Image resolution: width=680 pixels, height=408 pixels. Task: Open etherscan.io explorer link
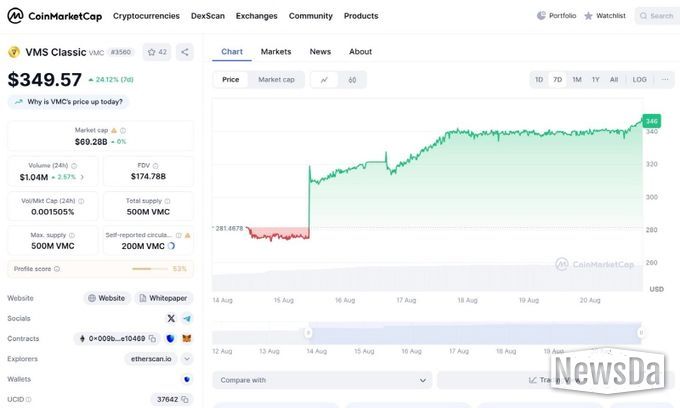point(151,359)
